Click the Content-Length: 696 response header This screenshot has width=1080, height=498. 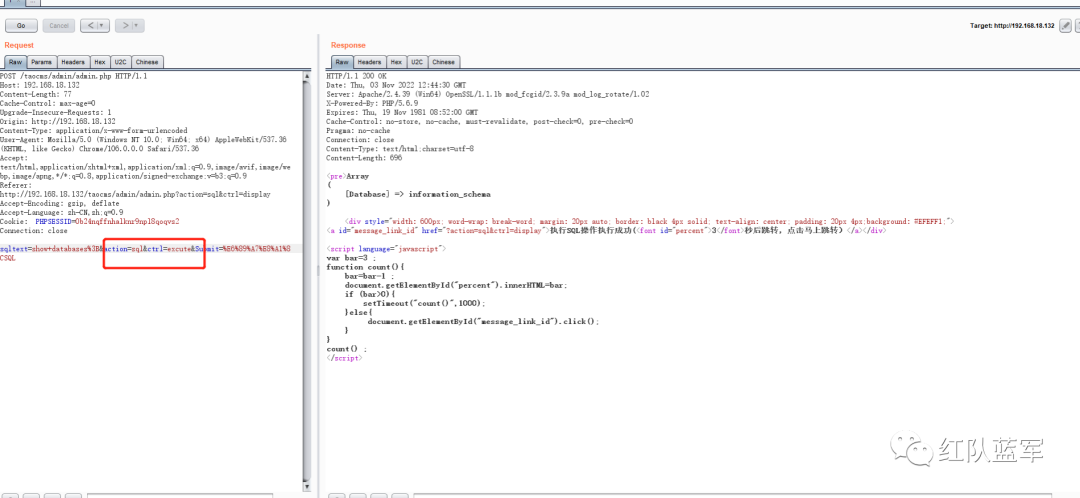click(x=364, y=157)
